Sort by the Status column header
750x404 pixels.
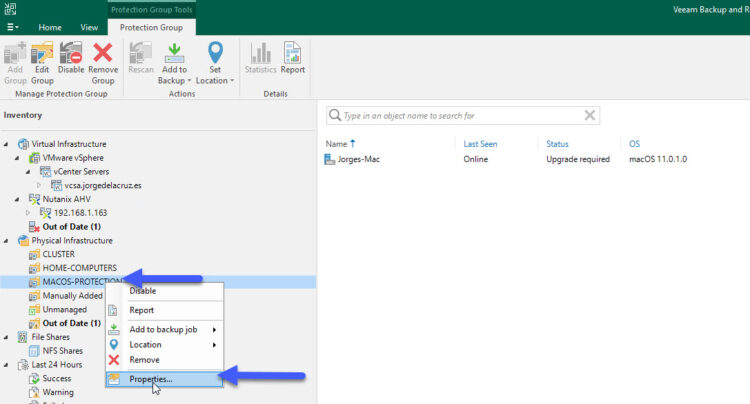[557, 144]
